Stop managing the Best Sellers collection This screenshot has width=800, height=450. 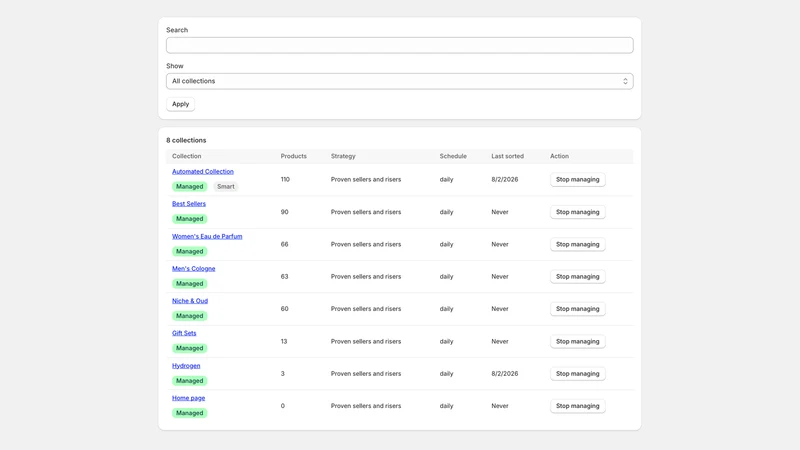(x=578, y=212)
